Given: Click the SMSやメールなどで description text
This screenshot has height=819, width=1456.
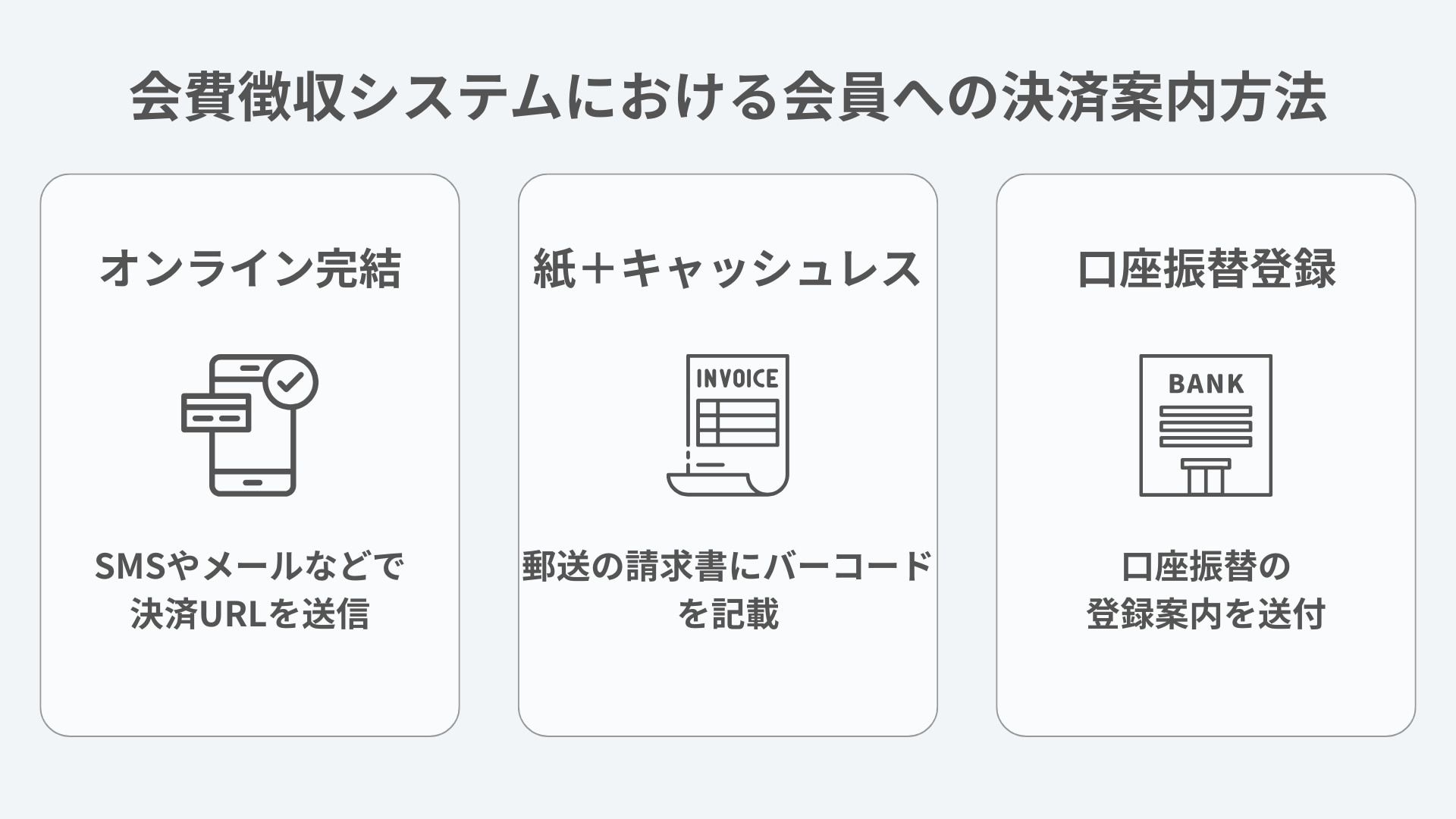Looking at the screenshot, I should (249, 566).
